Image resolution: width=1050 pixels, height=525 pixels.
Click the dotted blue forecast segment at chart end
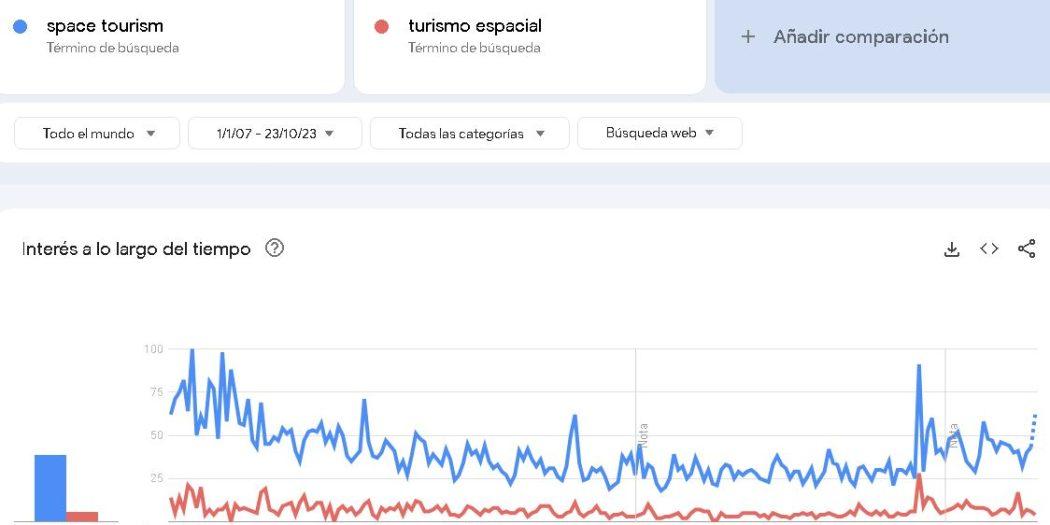click(x=1034, y=431)
